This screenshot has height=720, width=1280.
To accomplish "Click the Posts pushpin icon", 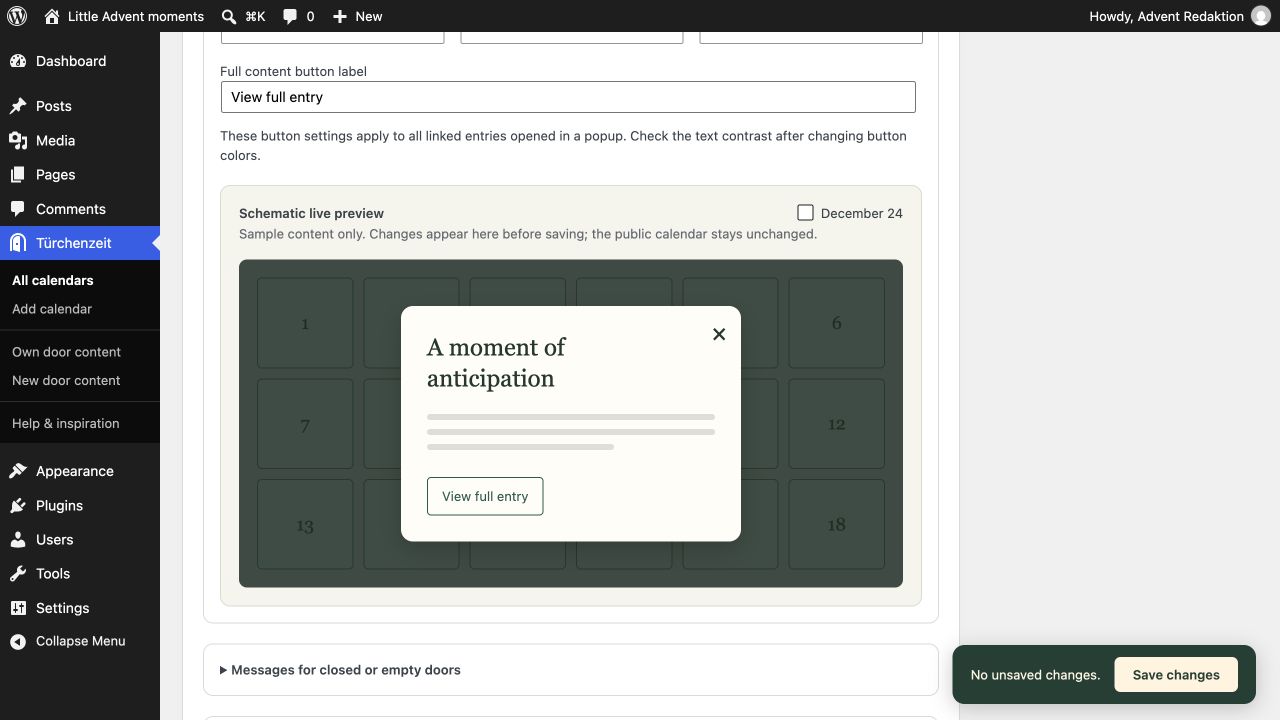I will coord(18,106).
